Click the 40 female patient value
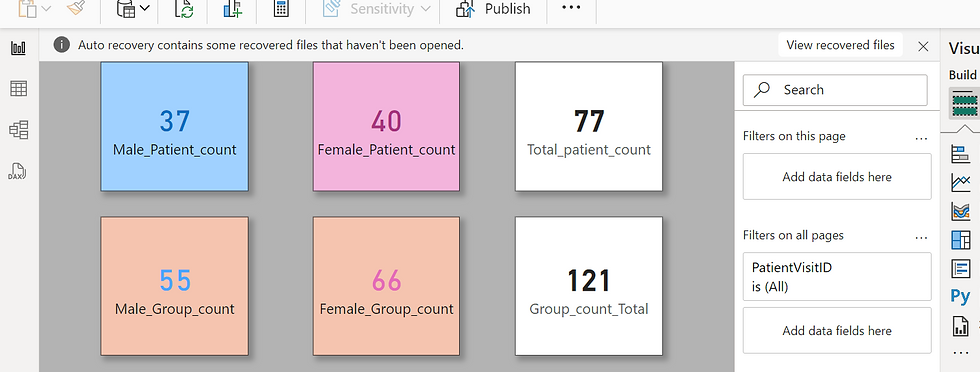 386,121
